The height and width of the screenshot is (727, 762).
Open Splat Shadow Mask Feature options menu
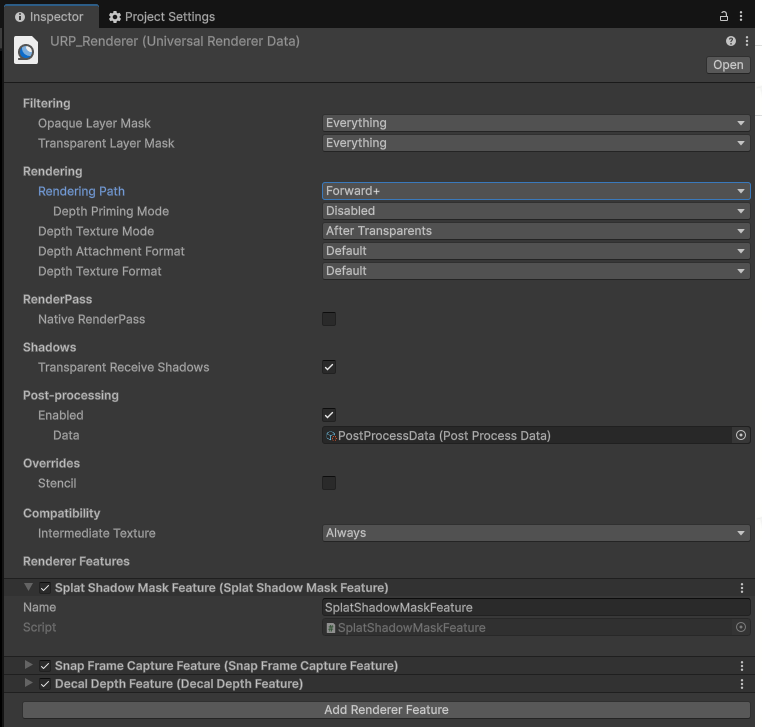click(742, 588)
